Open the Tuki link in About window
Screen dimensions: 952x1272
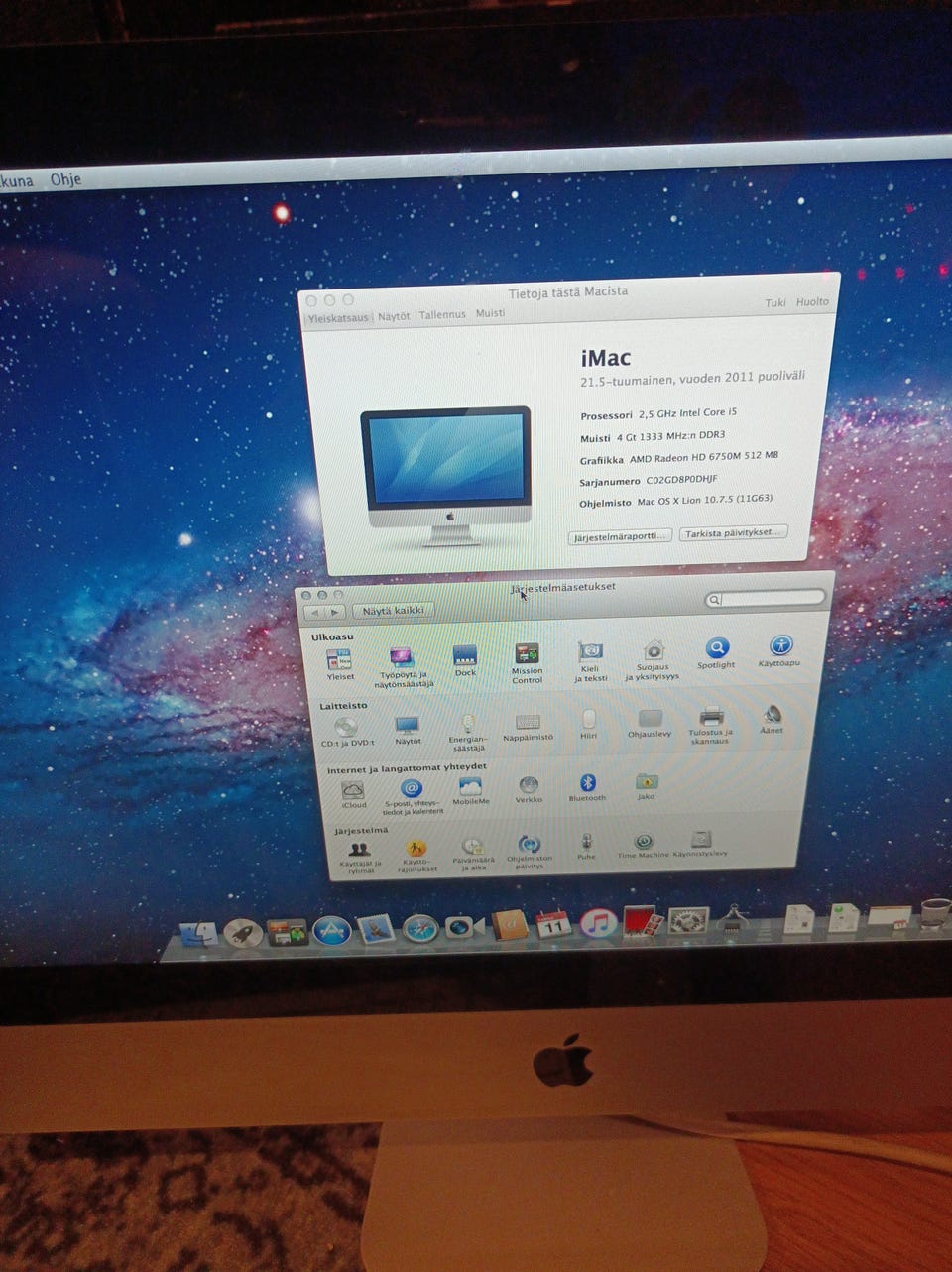(x=775, y=302)
